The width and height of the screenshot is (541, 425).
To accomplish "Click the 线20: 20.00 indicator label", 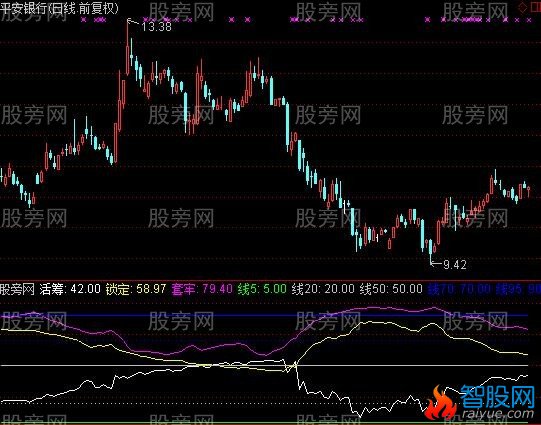I will click(x=323, y=289).
